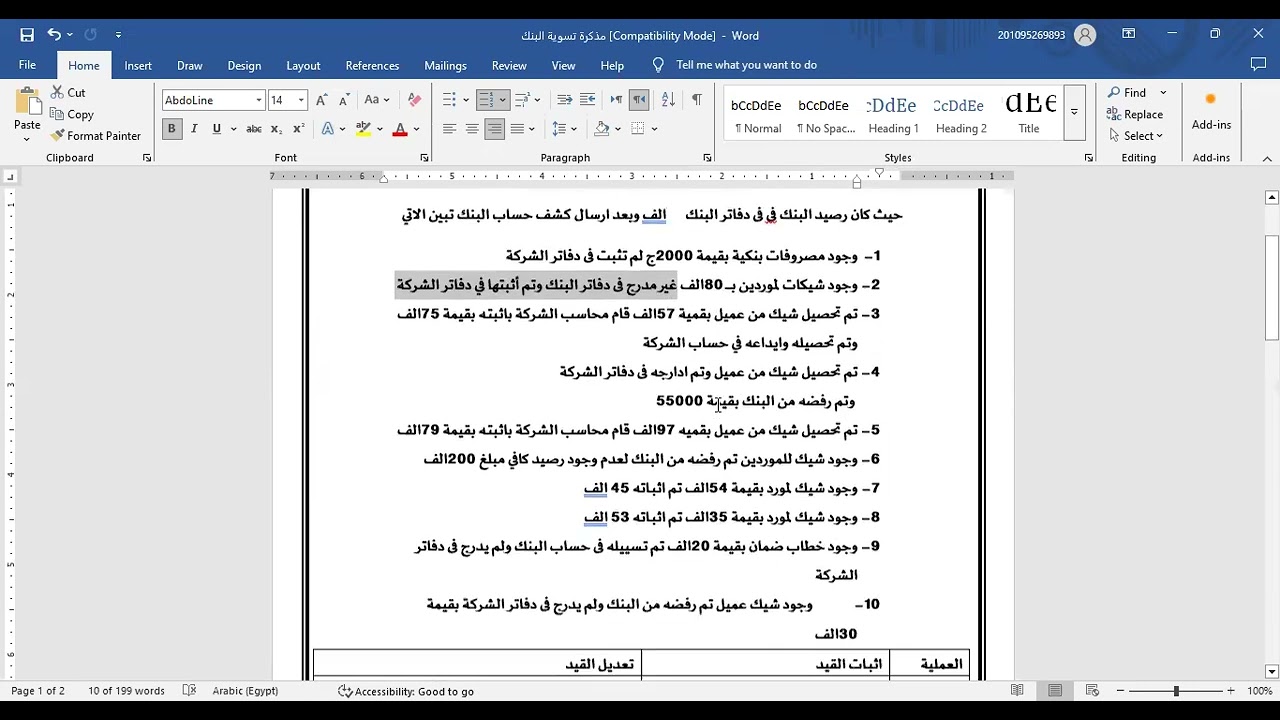Decrease paragraph indent
The width and height of the screenshot is (1280, 720).
click(564, 100)
